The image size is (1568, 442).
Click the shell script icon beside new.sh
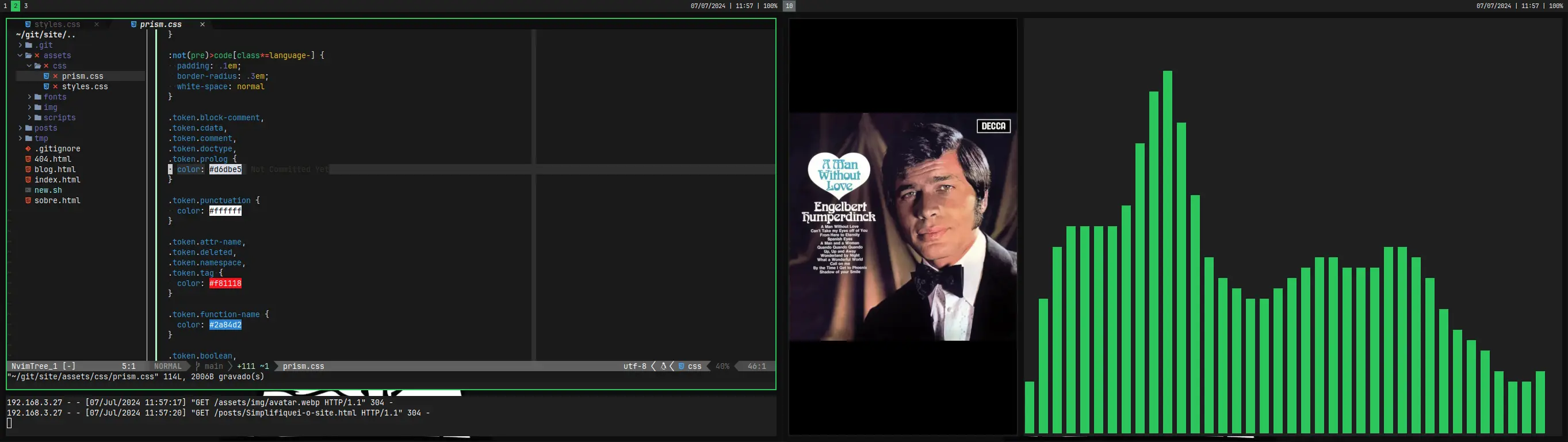28,190
